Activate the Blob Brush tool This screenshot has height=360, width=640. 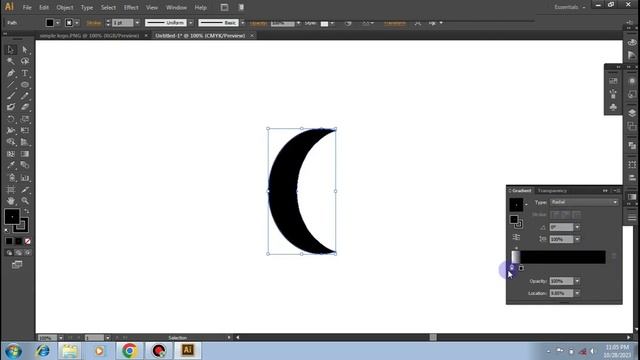[11, 107]
